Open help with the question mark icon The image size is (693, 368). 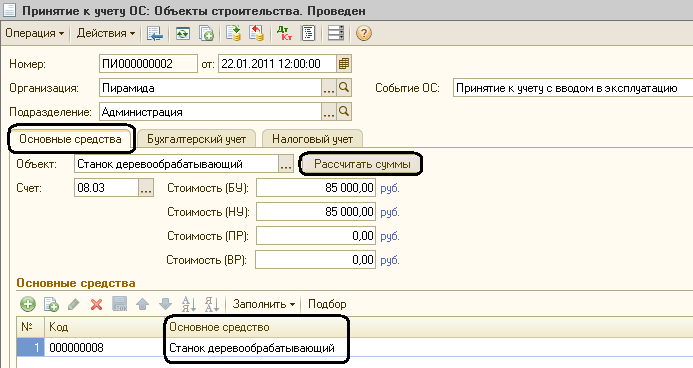click(x=363, y=34)
